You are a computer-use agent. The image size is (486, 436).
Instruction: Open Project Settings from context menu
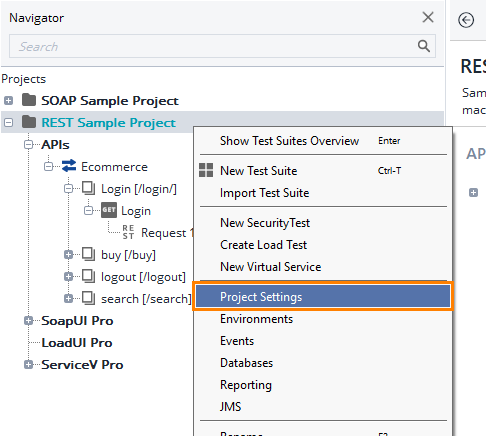(x=323, y=296)
